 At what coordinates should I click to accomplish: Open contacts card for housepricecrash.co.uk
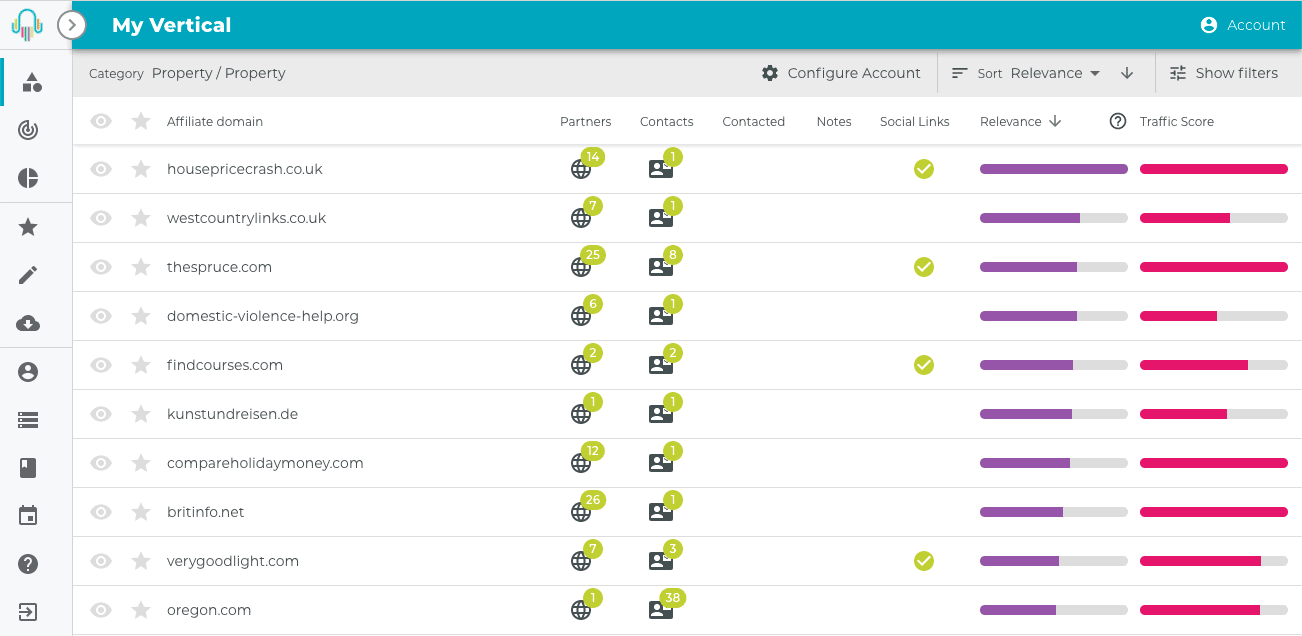(661, 169)
